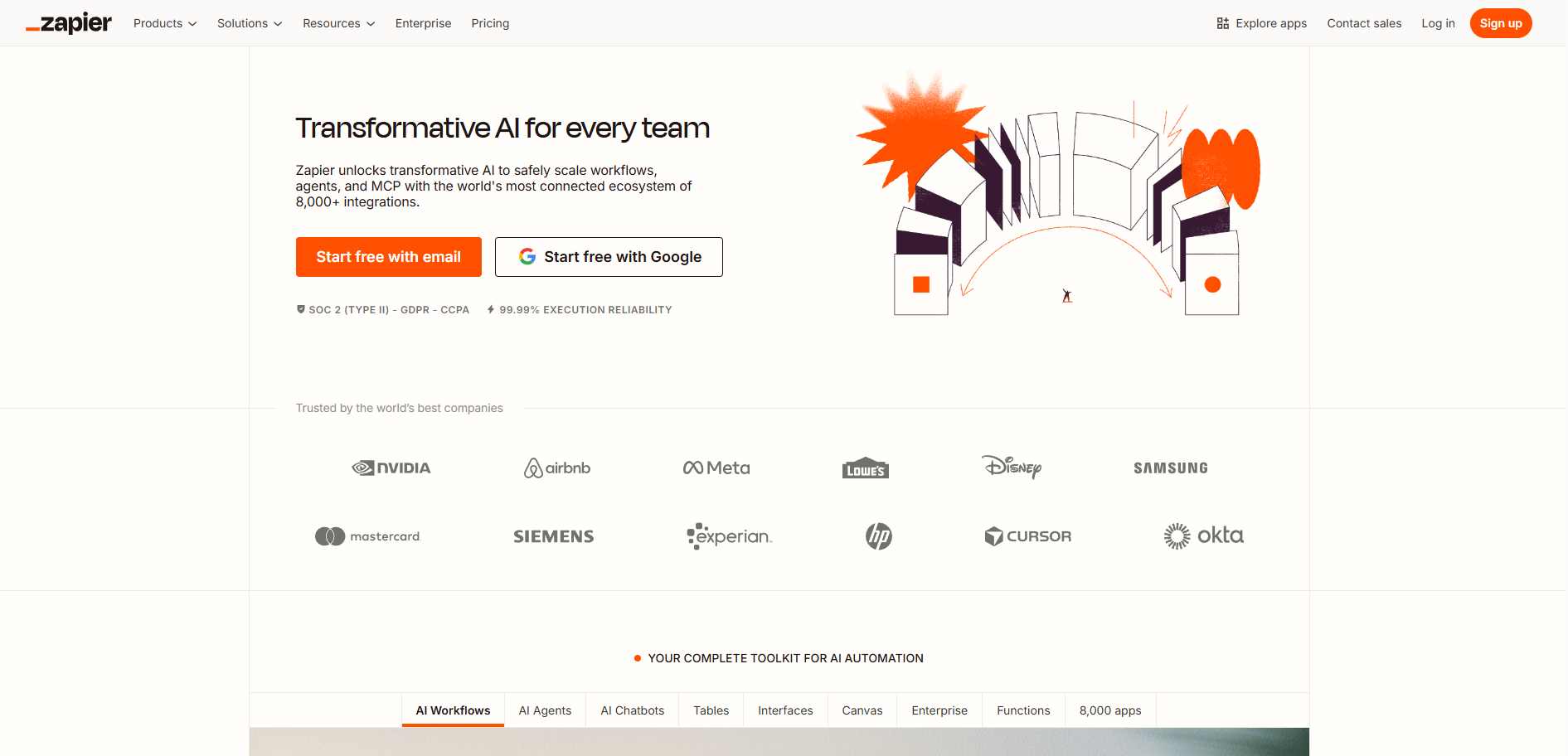Switch to the AI Agents tab
This screenshot has height=756, width=1568.
pyautogui.click(x=545, y=710)
